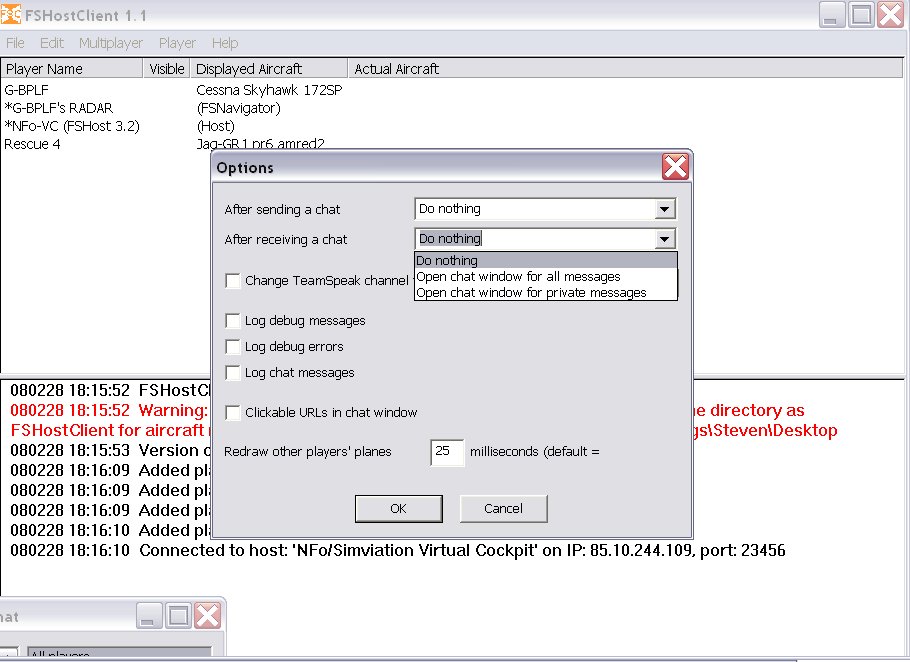The height and width of the screenshot is (662, 910).
Task: Open the Multiplayer menu
Action: point(111,43)
